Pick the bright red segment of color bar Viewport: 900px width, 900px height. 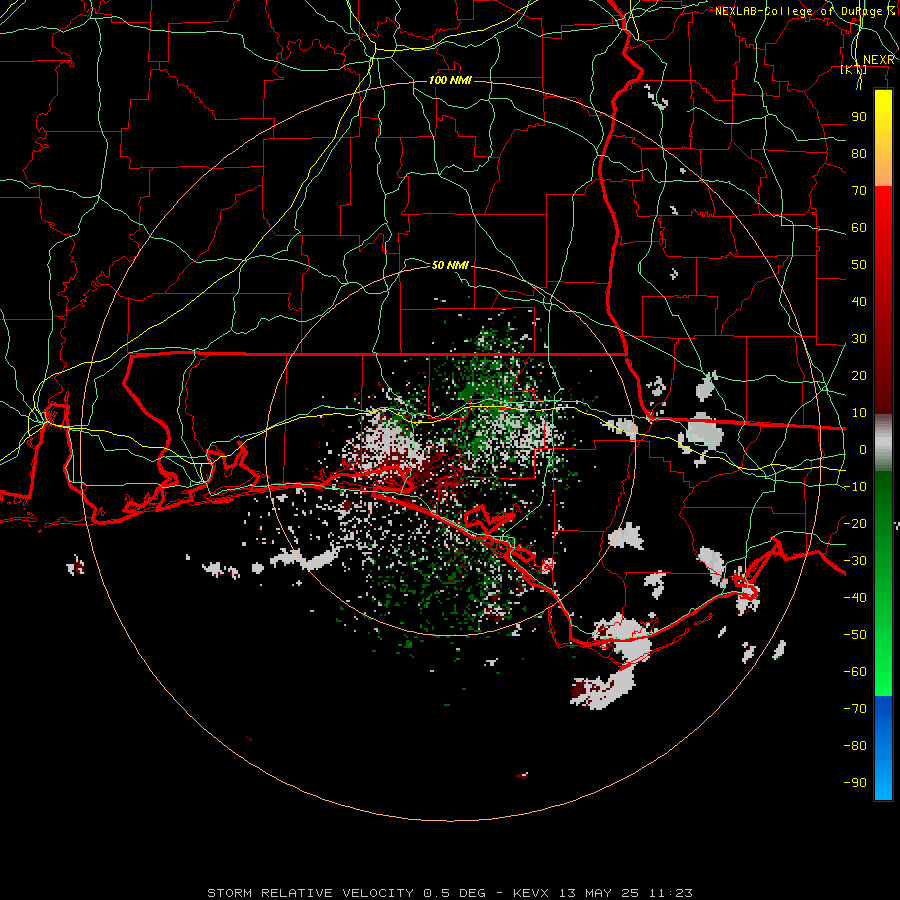click(883, 207)
